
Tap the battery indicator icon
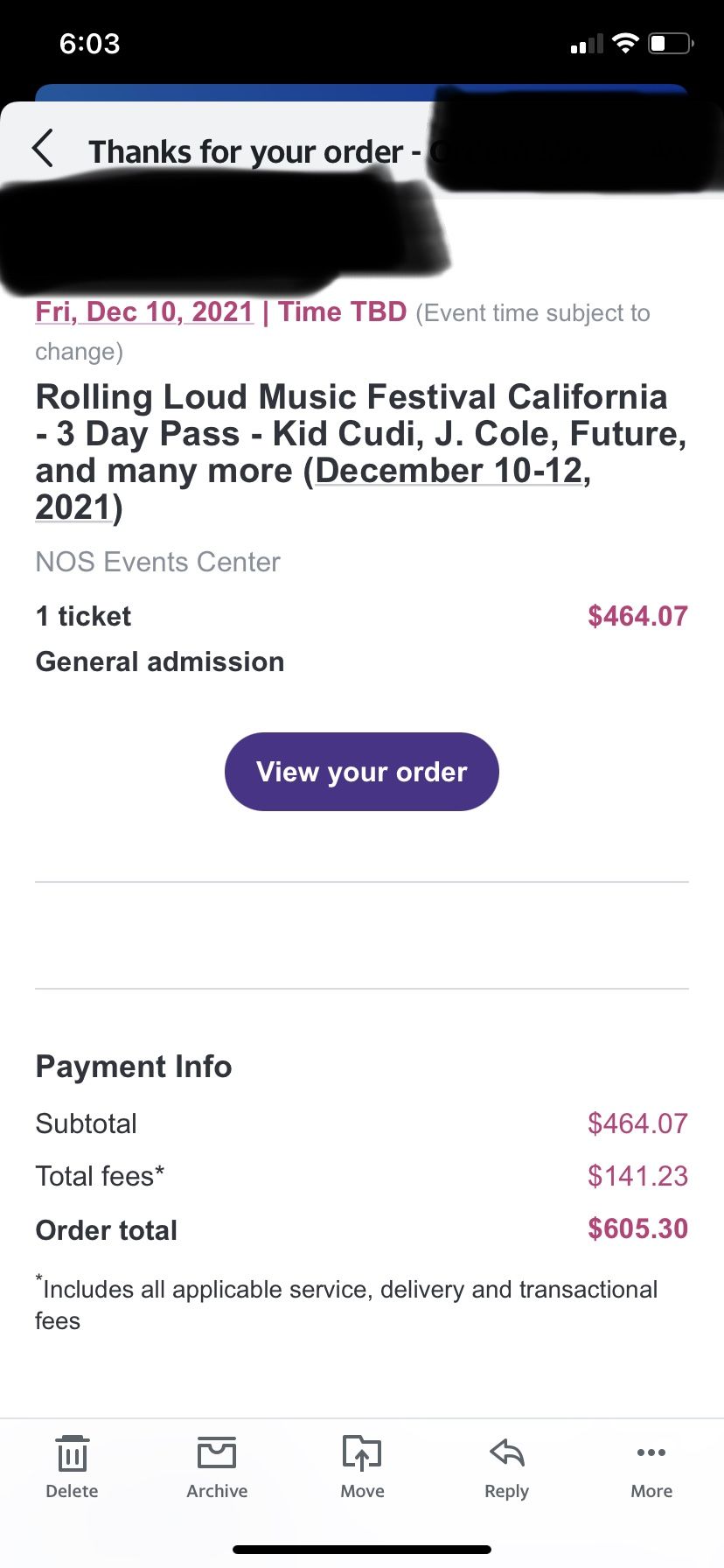[670, 44]
